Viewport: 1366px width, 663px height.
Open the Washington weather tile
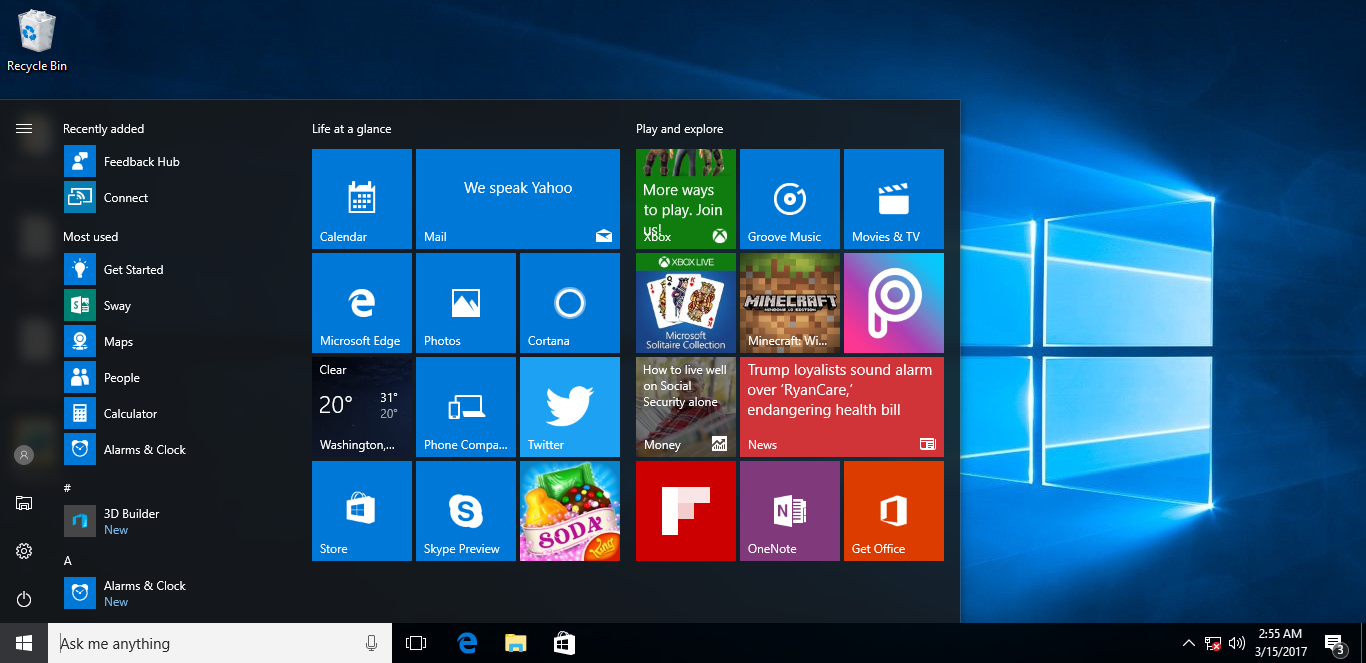pos(362,407)
